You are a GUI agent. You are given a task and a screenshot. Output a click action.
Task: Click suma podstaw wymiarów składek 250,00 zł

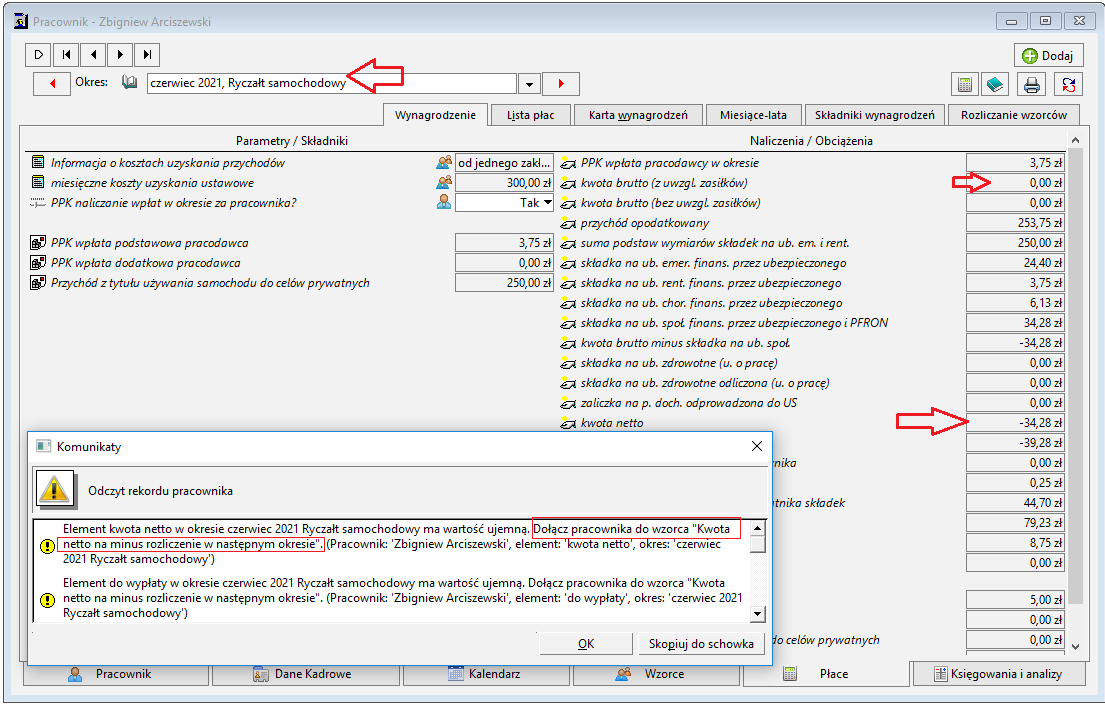pos(1015,243)
